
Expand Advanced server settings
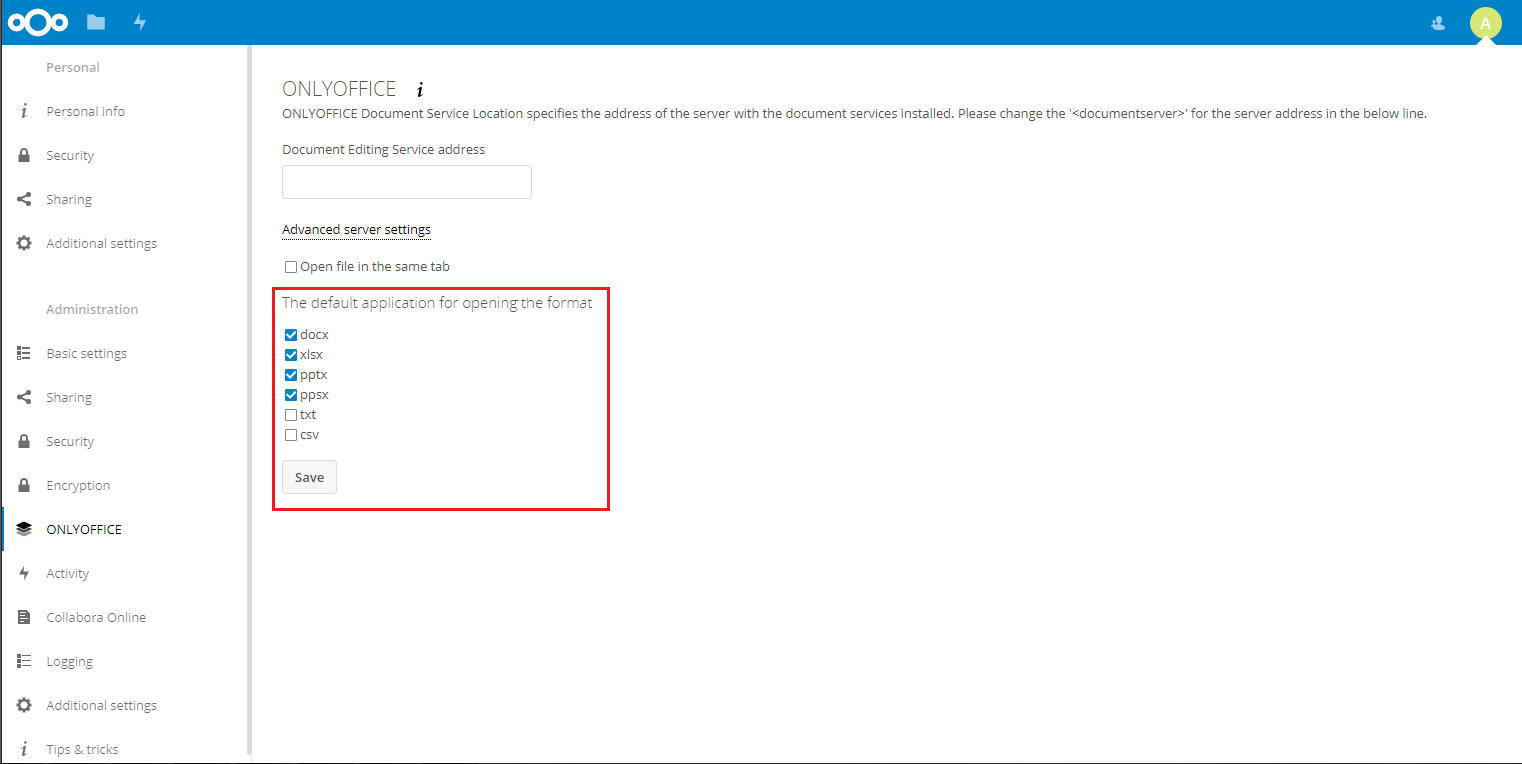356,229
